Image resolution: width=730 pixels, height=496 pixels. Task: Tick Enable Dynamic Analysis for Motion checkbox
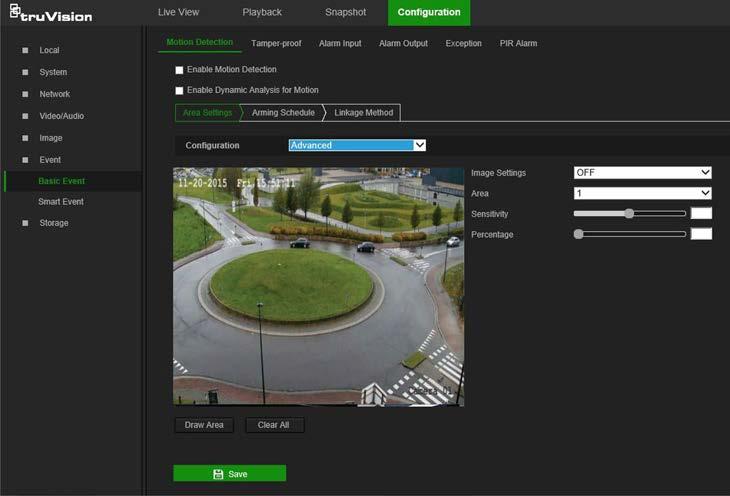179,90
